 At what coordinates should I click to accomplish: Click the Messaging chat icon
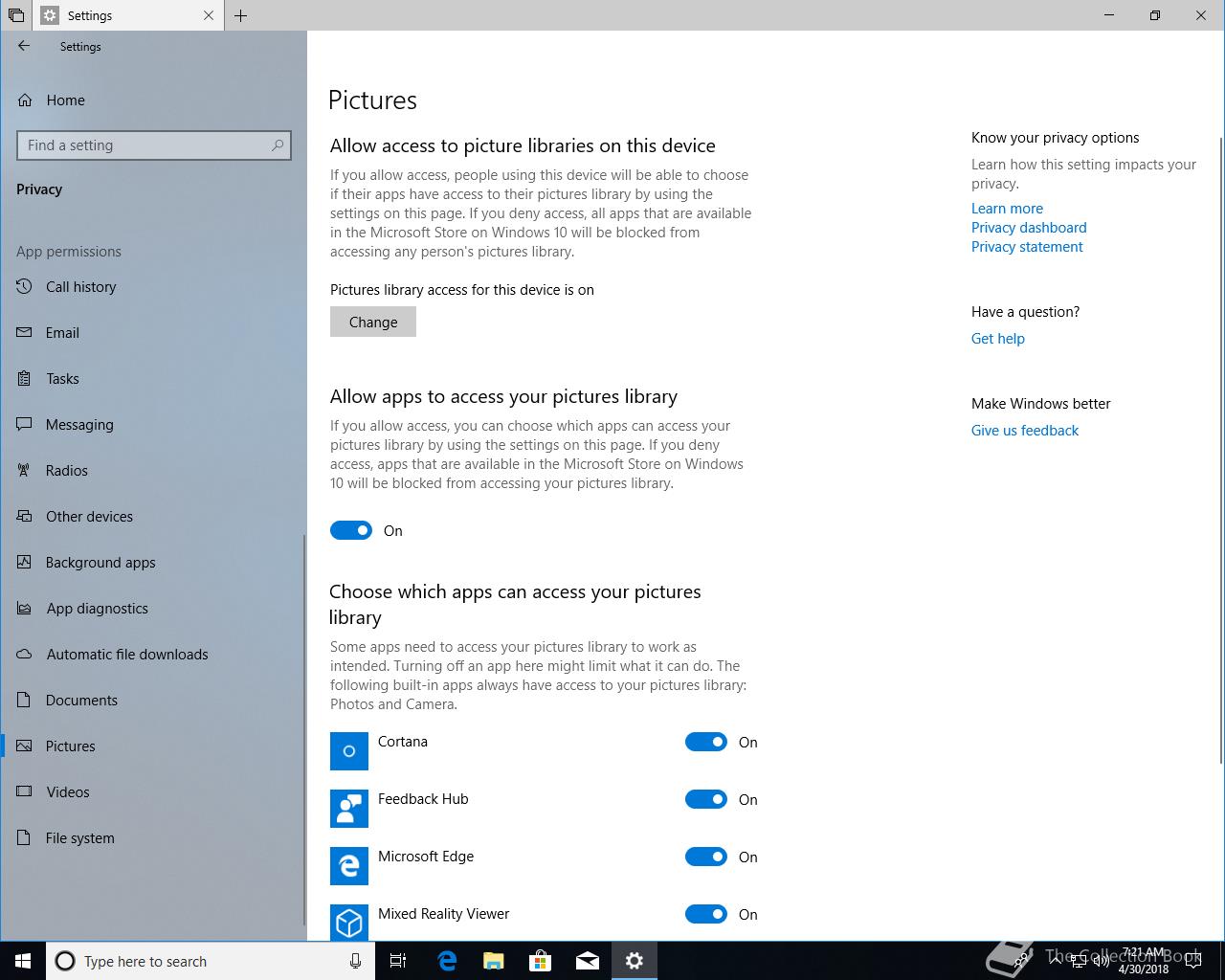click(25, 425)
